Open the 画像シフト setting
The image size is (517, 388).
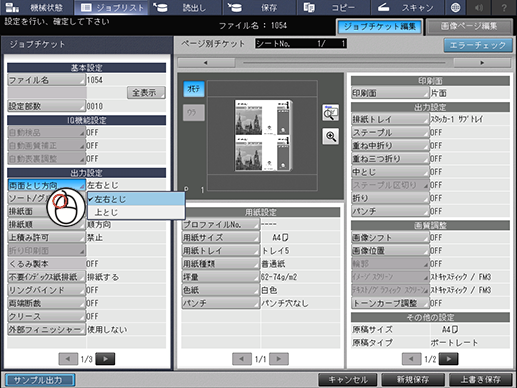point(390,238)
